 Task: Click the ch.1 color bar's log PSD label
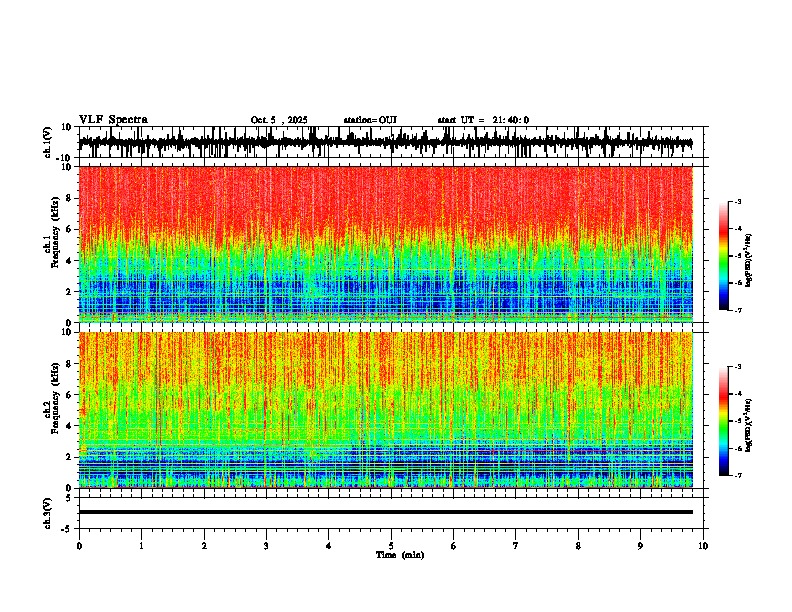pyautogui.click(x=749, y=260)
